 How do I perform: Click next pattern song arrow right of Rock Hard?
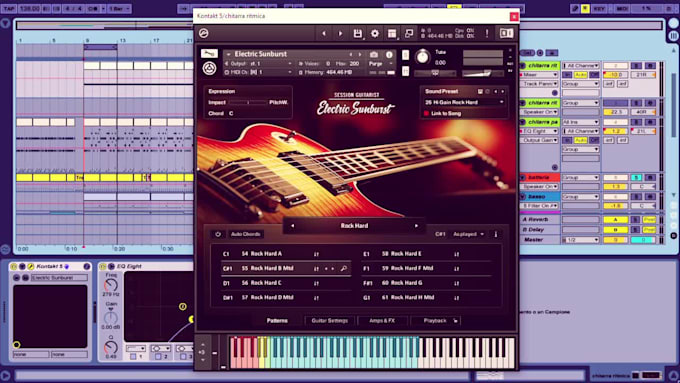click(x=416, y=226)
